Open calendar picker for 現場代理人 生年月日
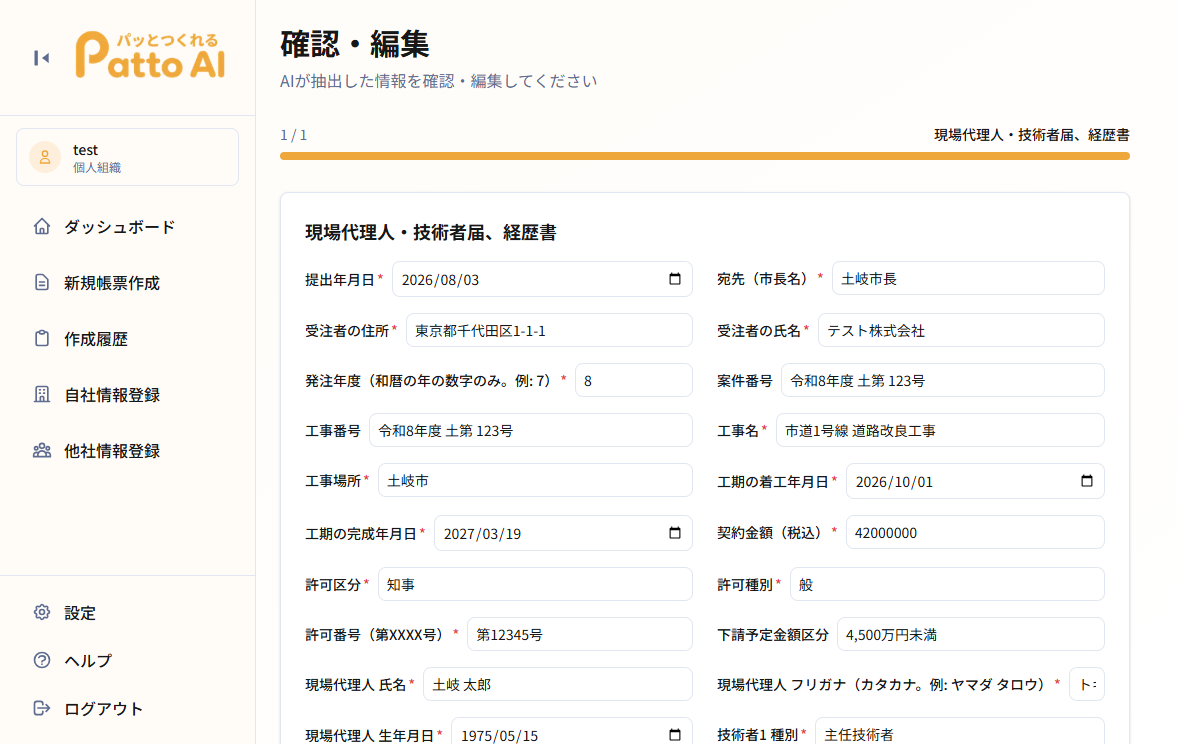This screenshot has width=1178, height=744. (675, 734)
